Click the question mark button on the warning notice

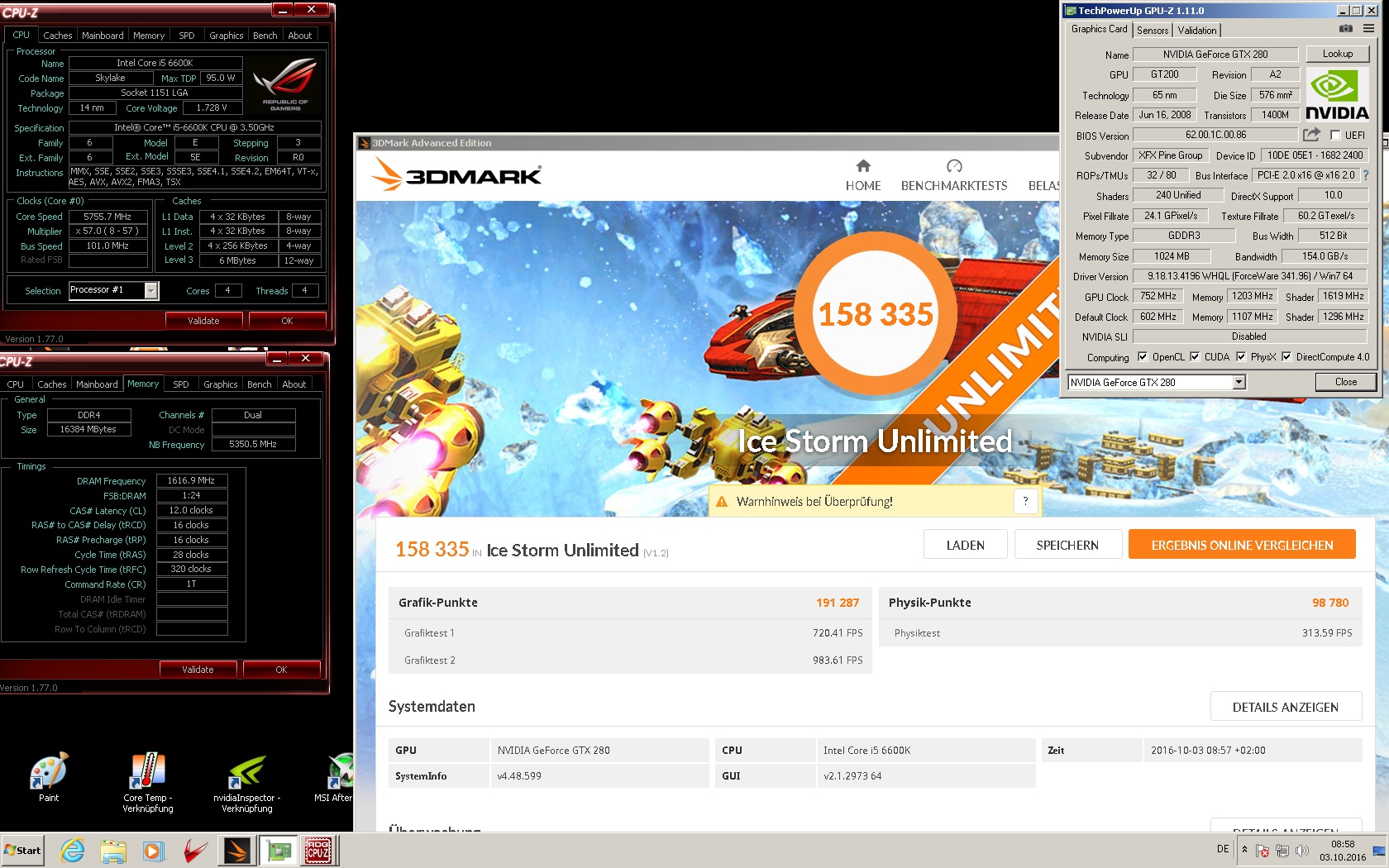[1025, 501]
